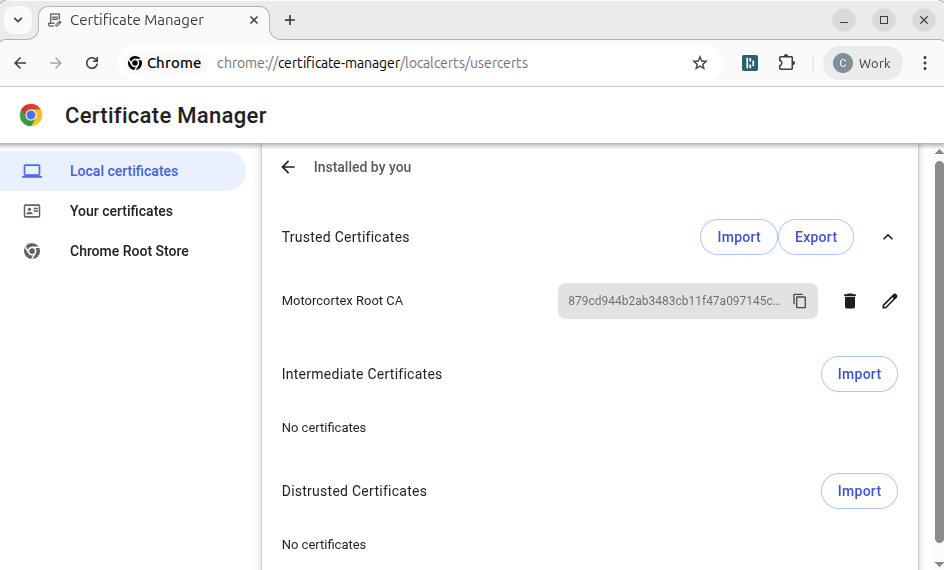The image size is (944, 570).
Task: Edit the Motorcortex Root CA certificate
Action: [x=890, y=301]
